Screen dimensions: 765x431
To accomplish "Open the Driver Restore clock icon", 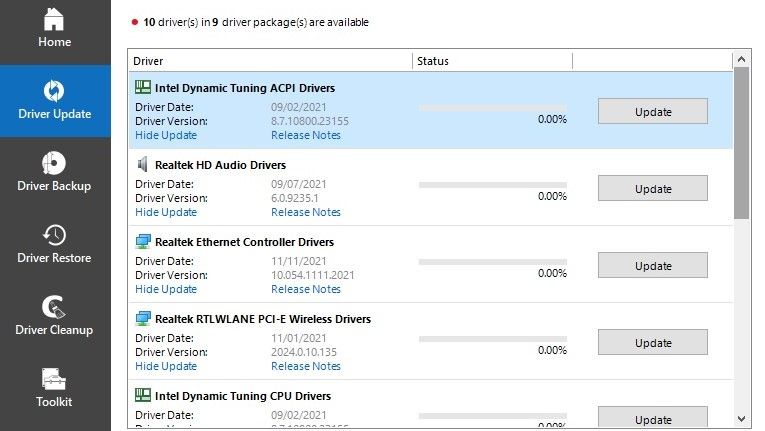I will coord(55,234).
